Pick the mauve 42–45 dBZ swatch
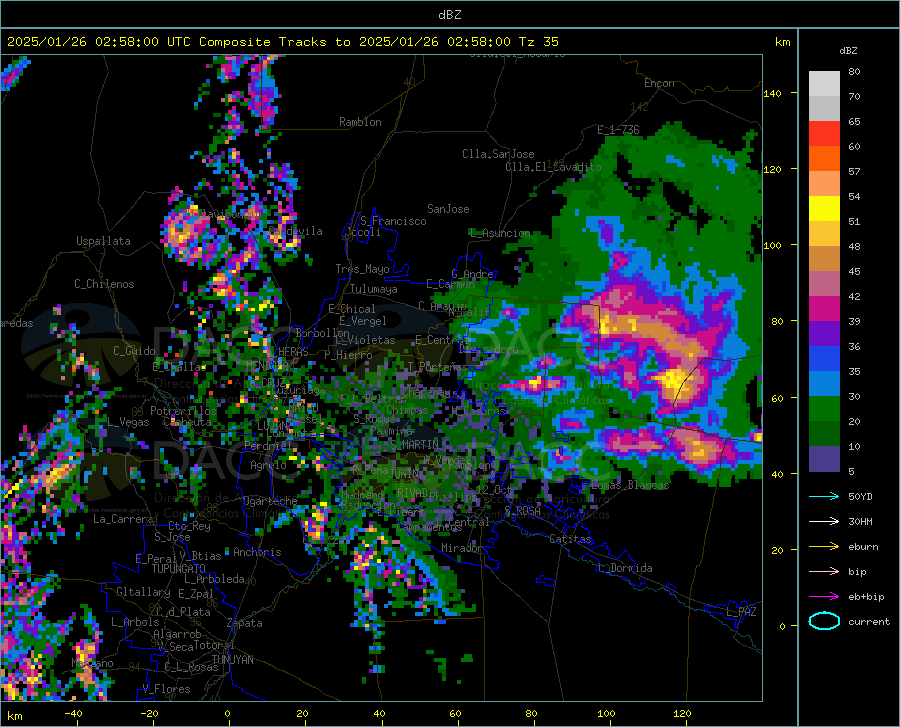This screenshot has height=727, width=900. point(824,284)
